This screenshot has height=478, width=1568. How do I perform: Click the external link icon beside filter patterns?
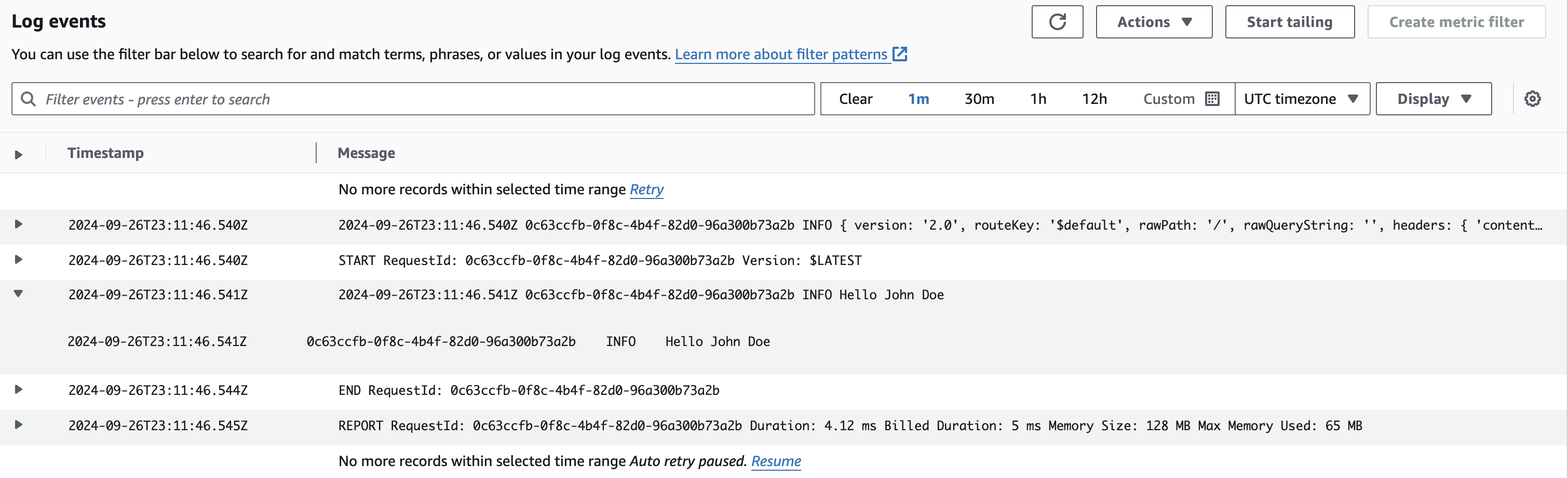point(900,54)
